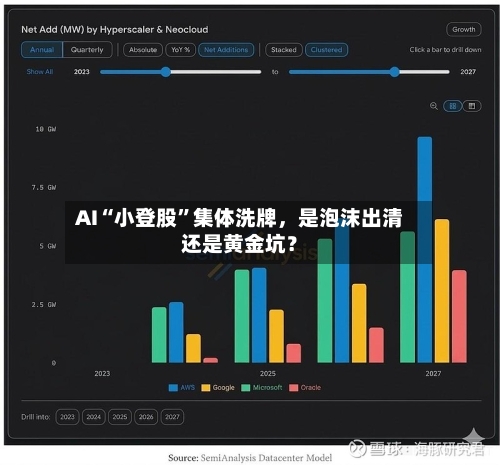
Task: Click the 10 GW y-axis label
Action: pos(46,129)
